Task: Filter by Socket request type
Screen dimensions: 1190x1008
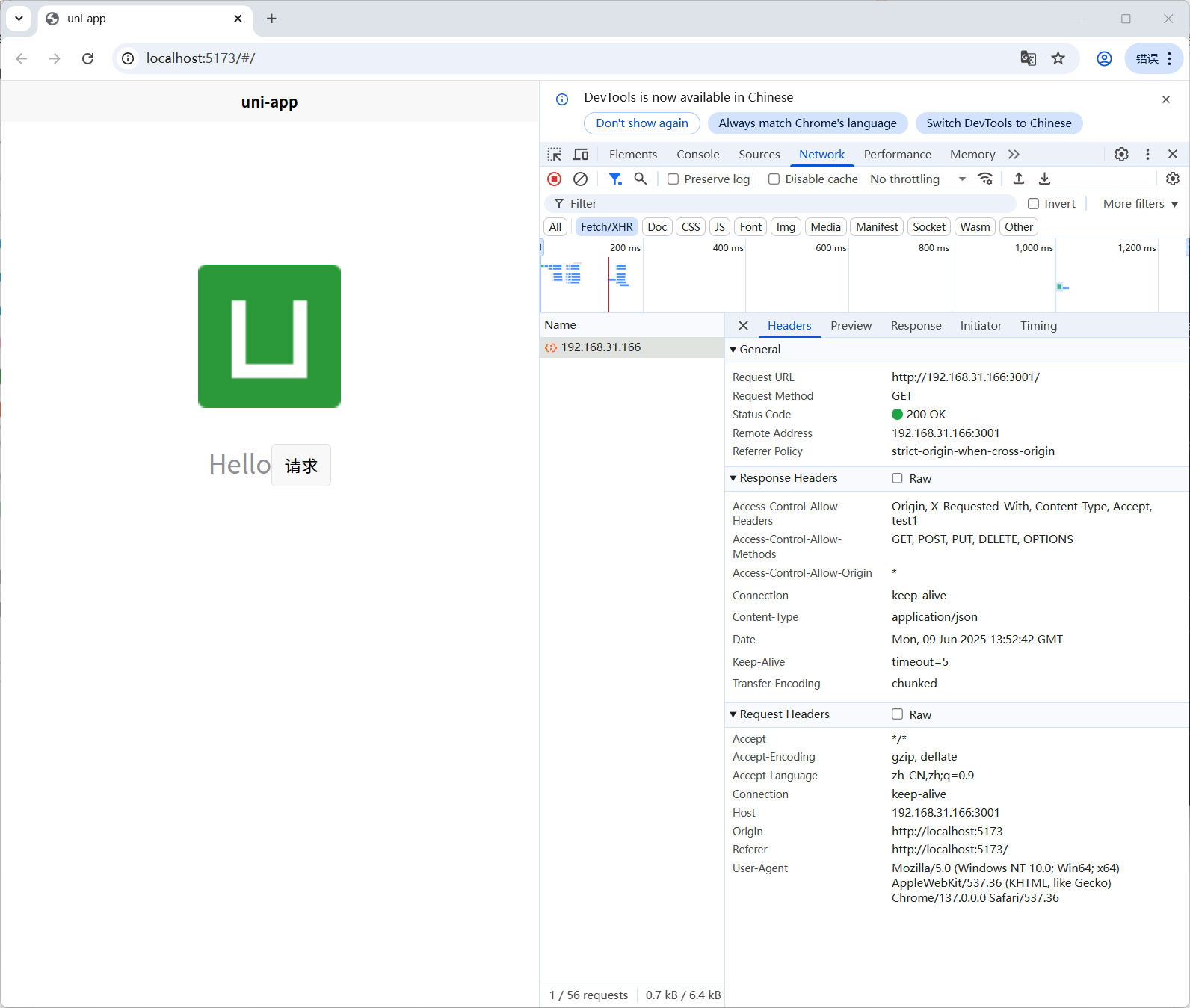Action: (x=928, y=227)
